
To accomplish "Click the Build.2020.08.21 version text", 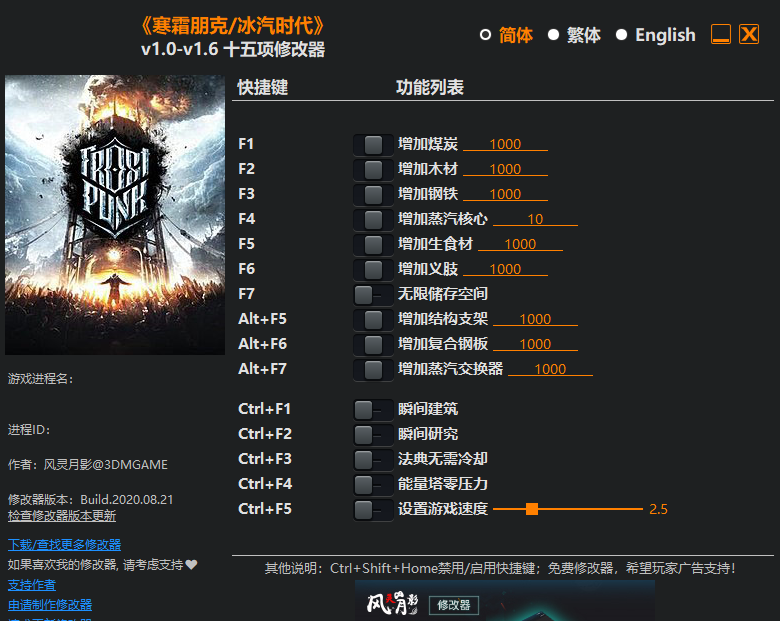I will pos(127,500).
